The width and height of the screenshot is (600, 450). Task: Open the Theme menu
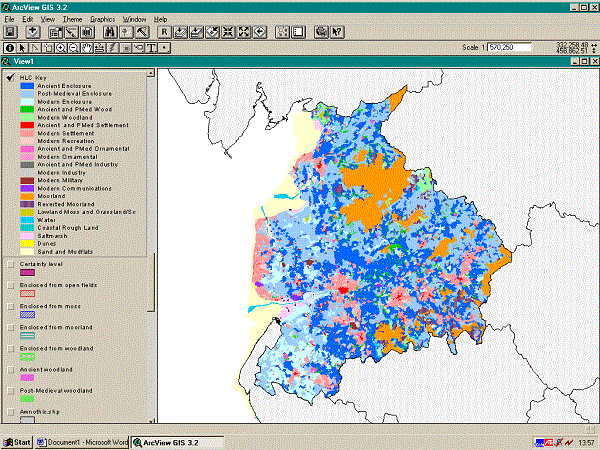72,19
